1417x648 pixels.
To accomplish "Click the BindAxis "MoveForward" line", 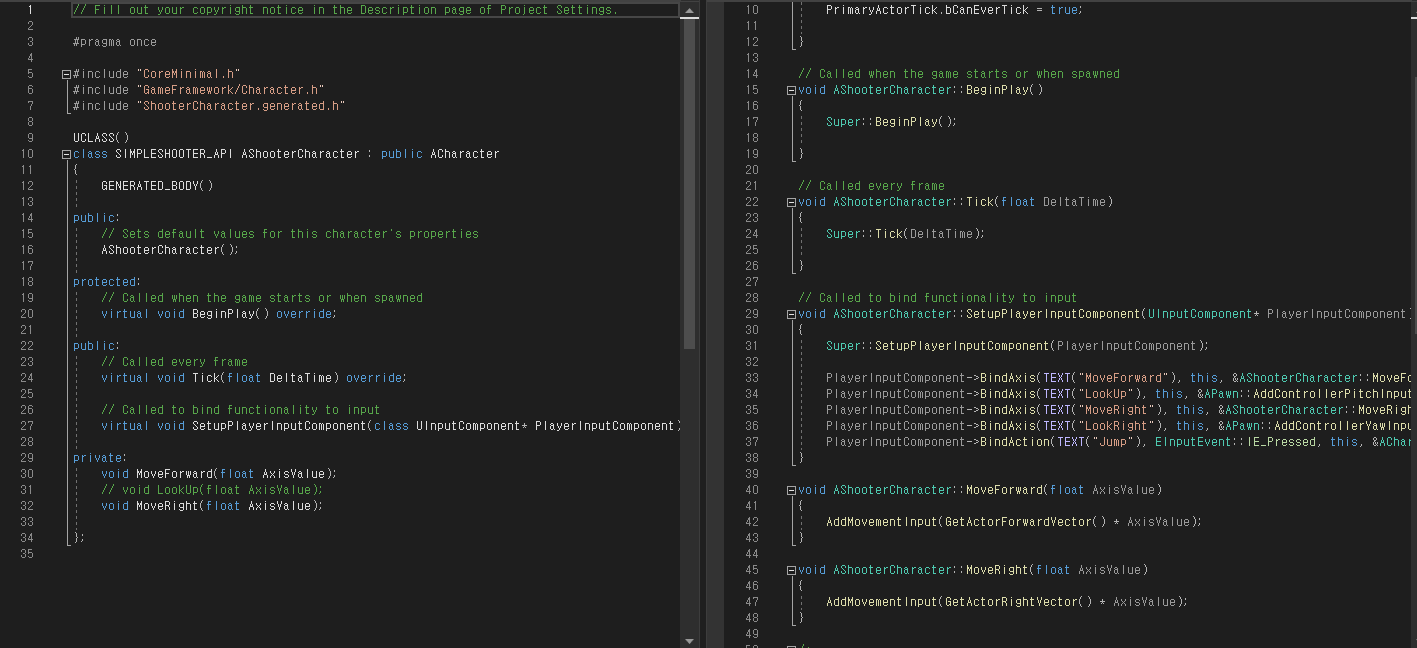I will click(1120, 378).
